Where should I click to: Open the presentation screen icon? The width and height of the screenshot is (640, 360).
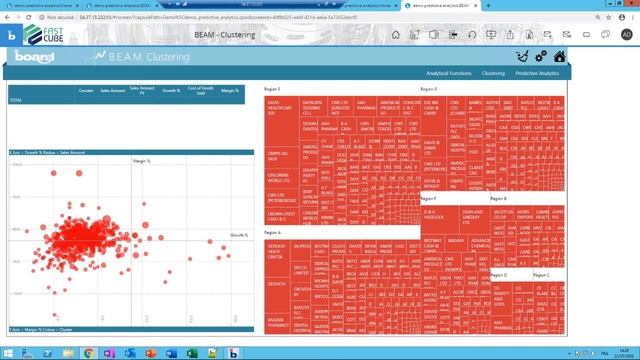[x=491, y=35]
